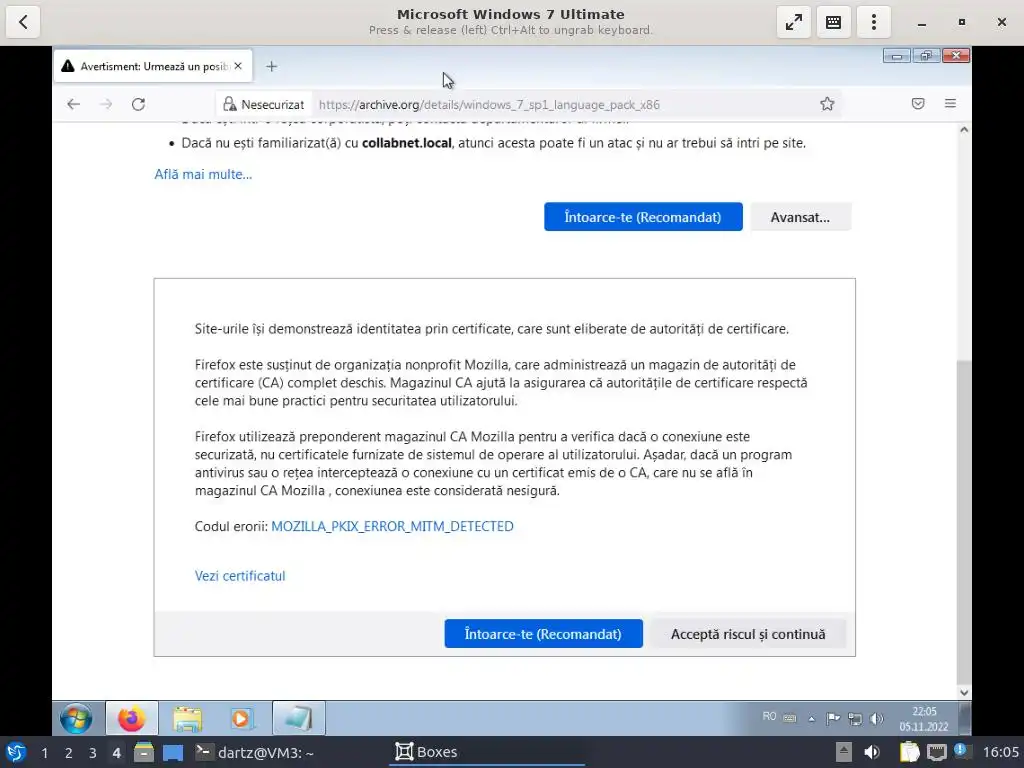Viewport: 1024px width, 768px height.
Task: Click the Windows 7 volume tray icon
Action: pyautogui.click(x=876, y=718)
